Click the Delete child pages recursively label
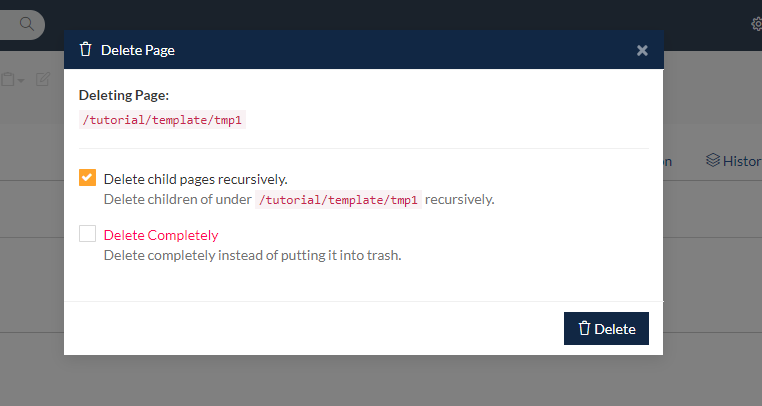This screenshot has height=406, width=762. [x=195, y=179]
